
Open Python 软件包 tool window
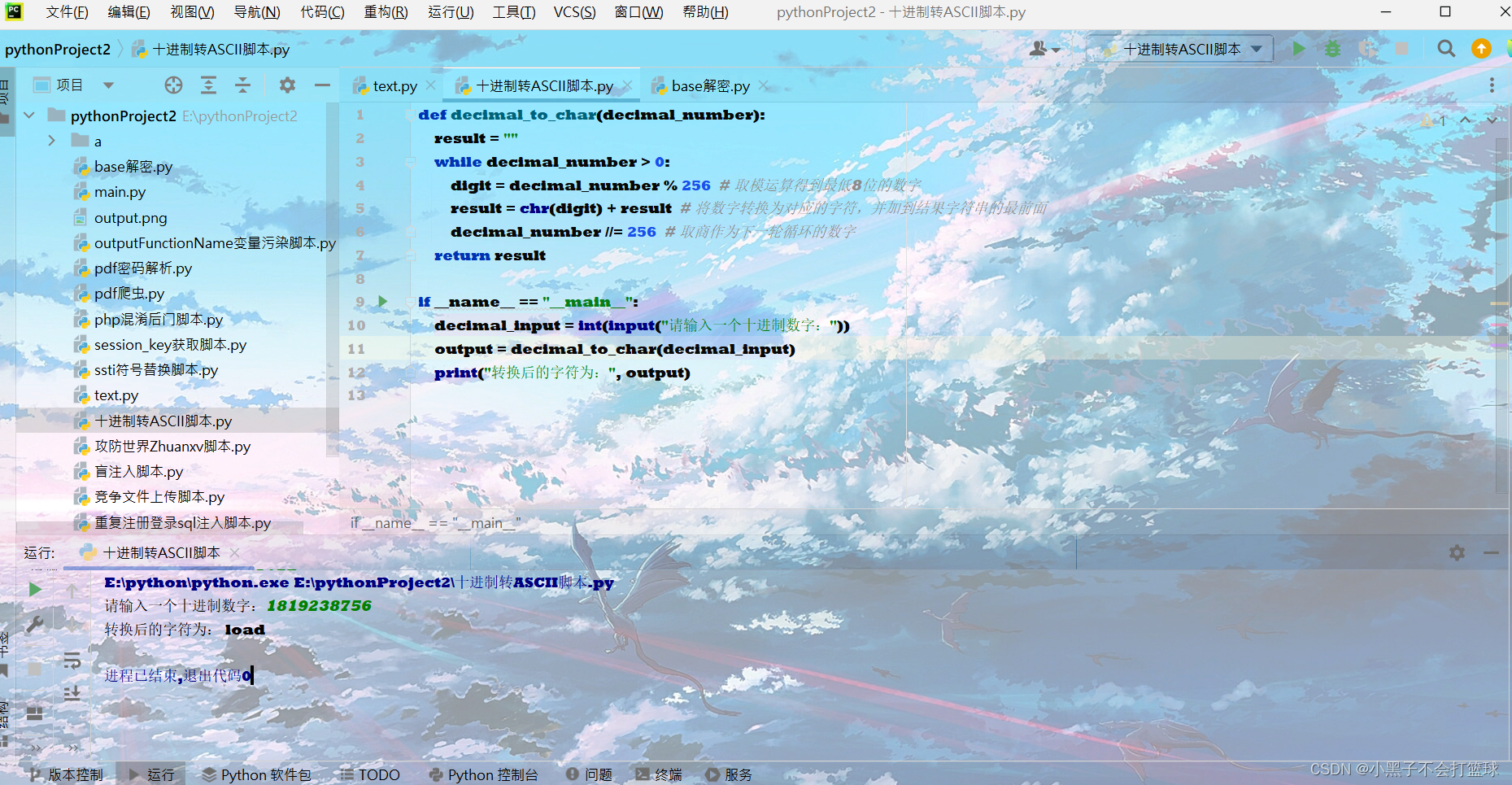coord(257,774)
